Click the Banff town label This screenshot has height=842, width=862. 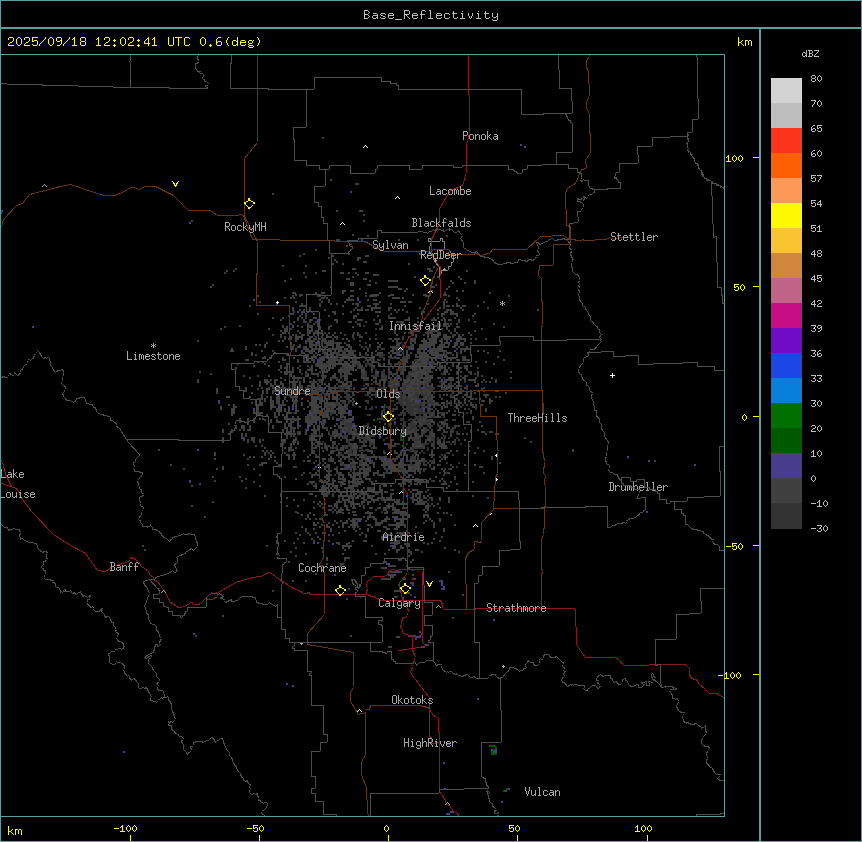coord(124,567)
